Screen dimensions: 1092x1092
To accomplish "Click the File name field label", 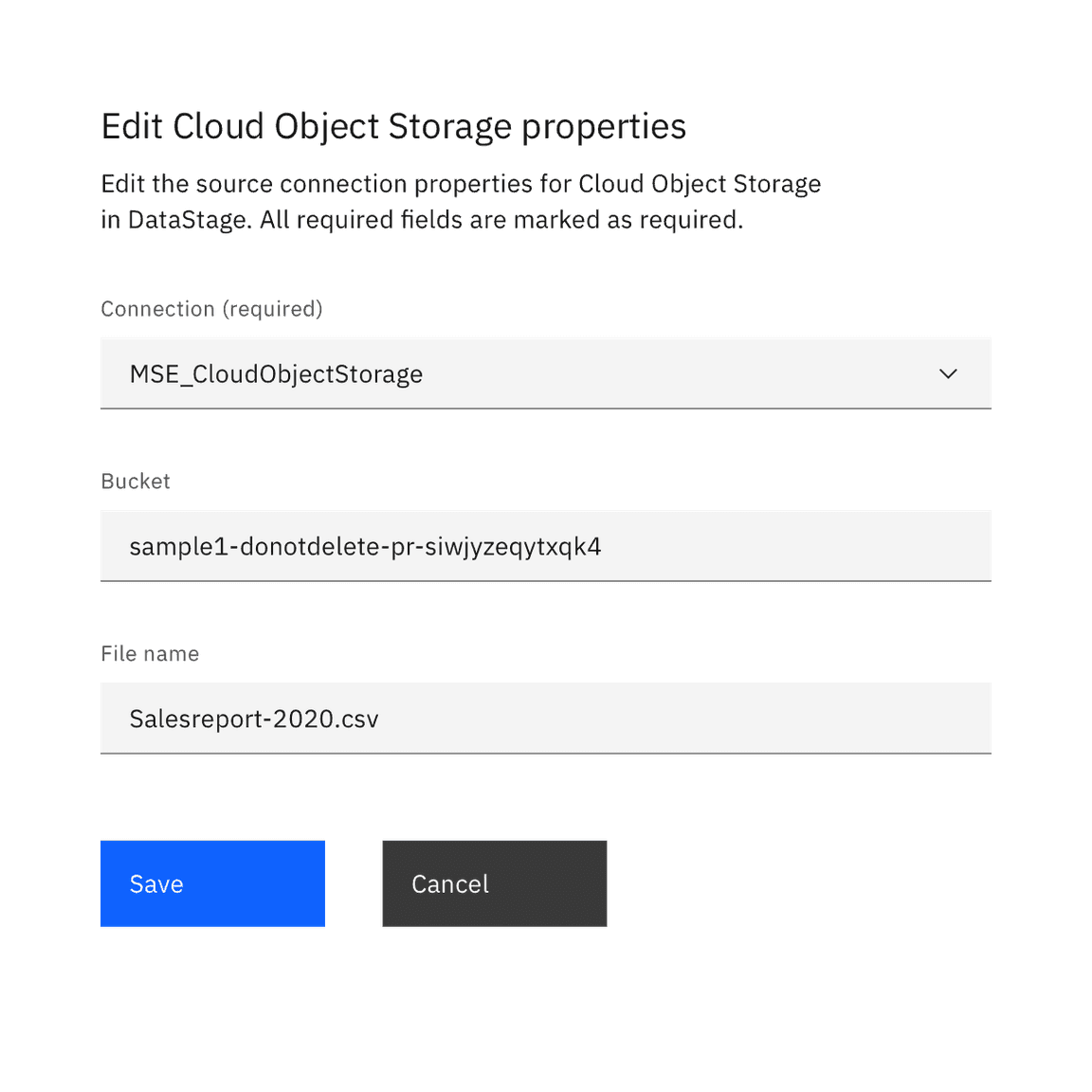I will [150, 654].
